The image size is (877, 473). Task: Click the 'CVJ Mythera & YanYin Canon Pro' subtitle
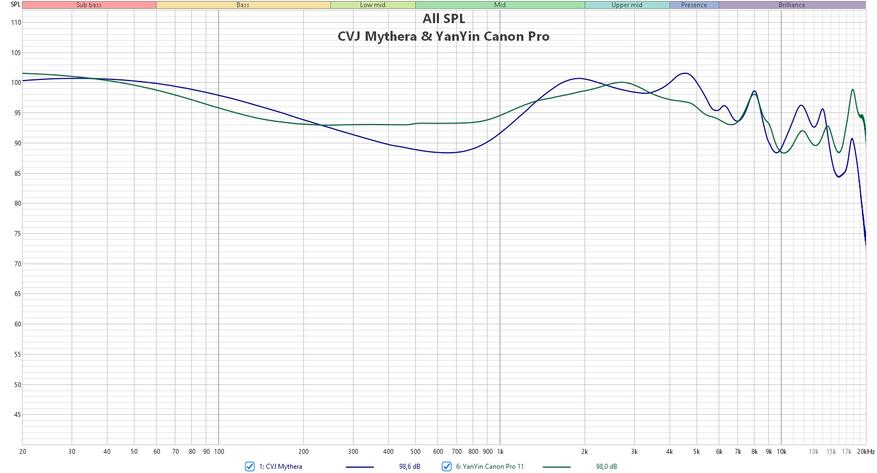[x=444, y=36]
